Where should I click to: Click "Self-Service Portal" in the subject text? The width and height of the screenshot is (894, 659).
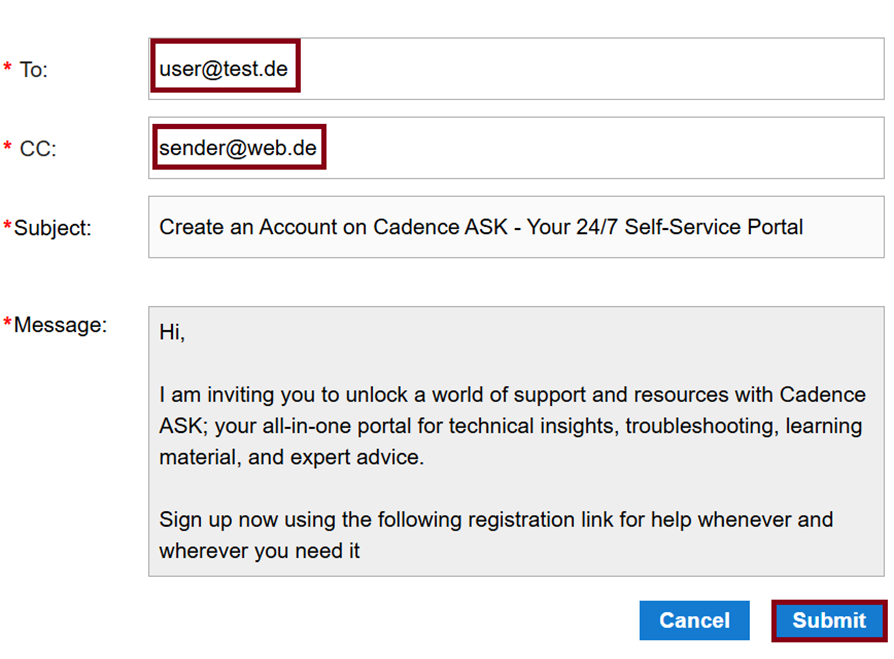click(713, 227)
